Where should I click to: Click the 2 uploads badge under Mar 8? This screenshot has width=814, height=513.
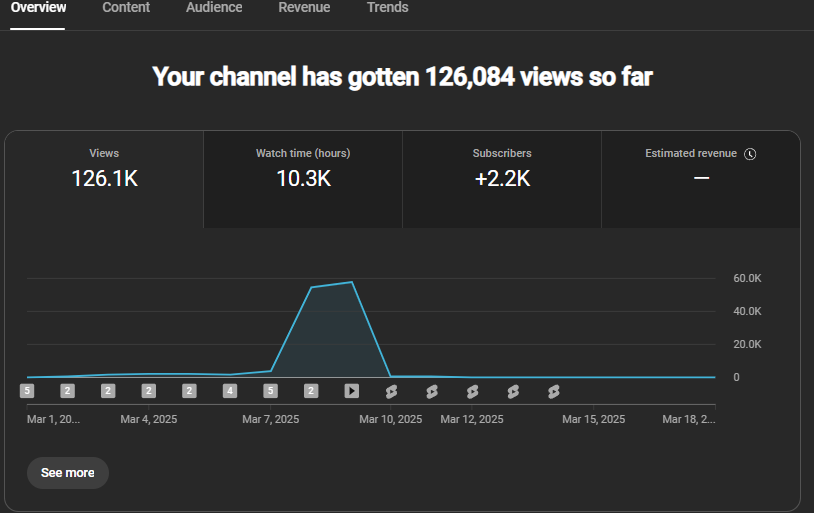311,391
